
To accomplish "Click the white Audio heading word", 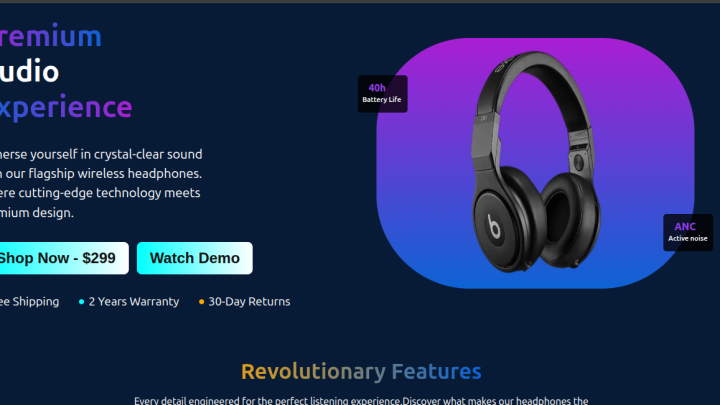I will click(x=29, y=72).
